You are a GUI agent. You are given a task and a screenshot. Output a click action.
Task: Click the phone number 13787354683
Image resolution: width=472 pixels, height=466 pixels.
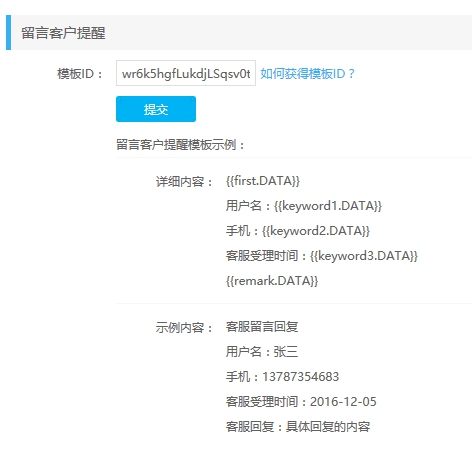[x=301, y=377]
